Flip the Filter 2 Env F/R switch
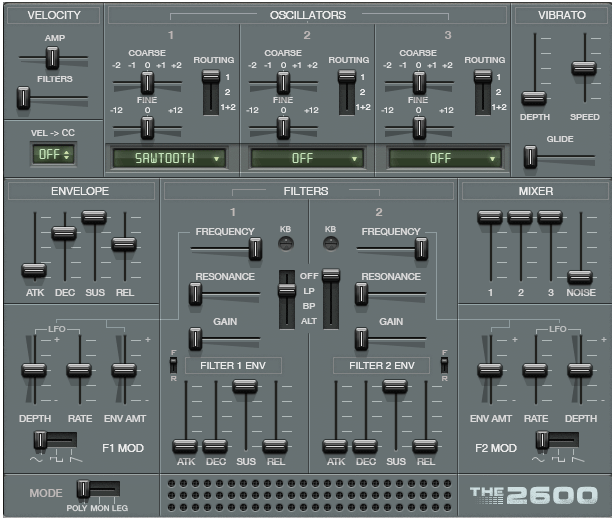 point(444,365)
